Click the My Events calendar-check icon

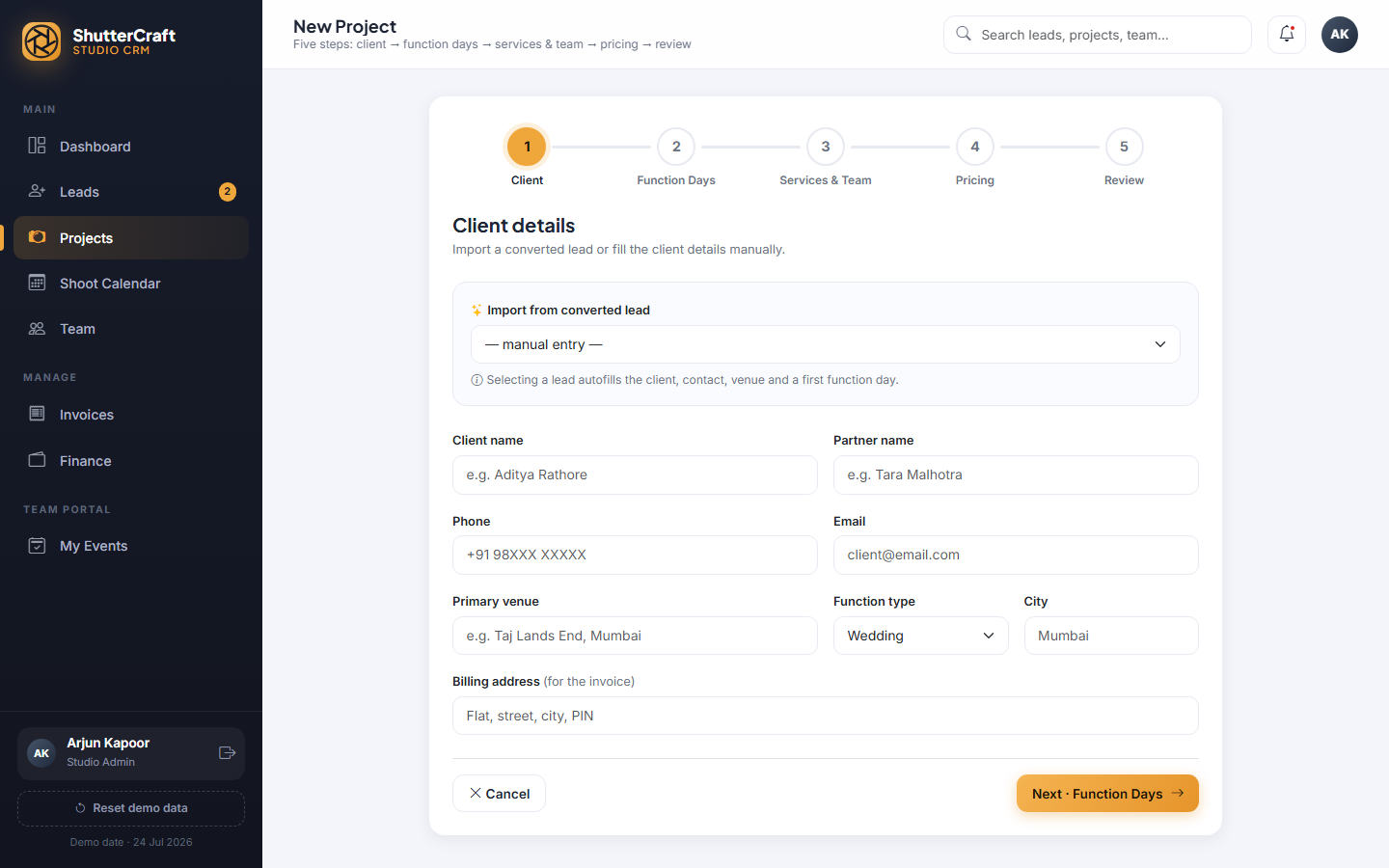[37, 546]
